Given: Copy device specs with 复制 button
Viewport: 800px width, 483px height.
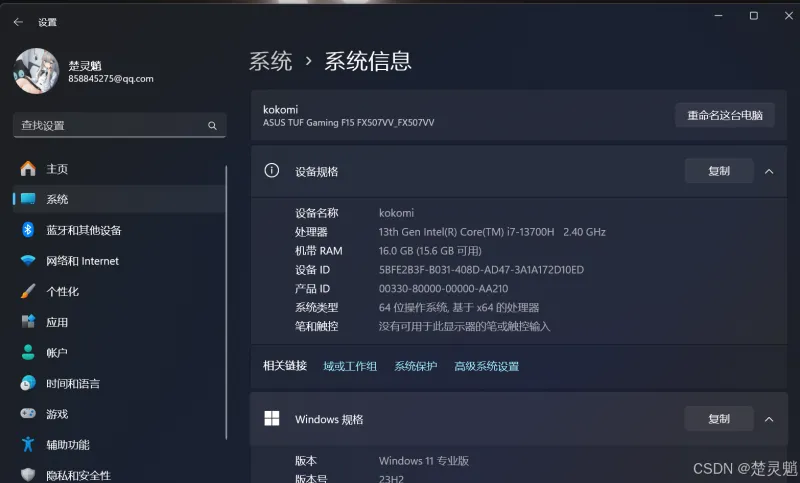Looking at the screenshot, I should point(718,171).
